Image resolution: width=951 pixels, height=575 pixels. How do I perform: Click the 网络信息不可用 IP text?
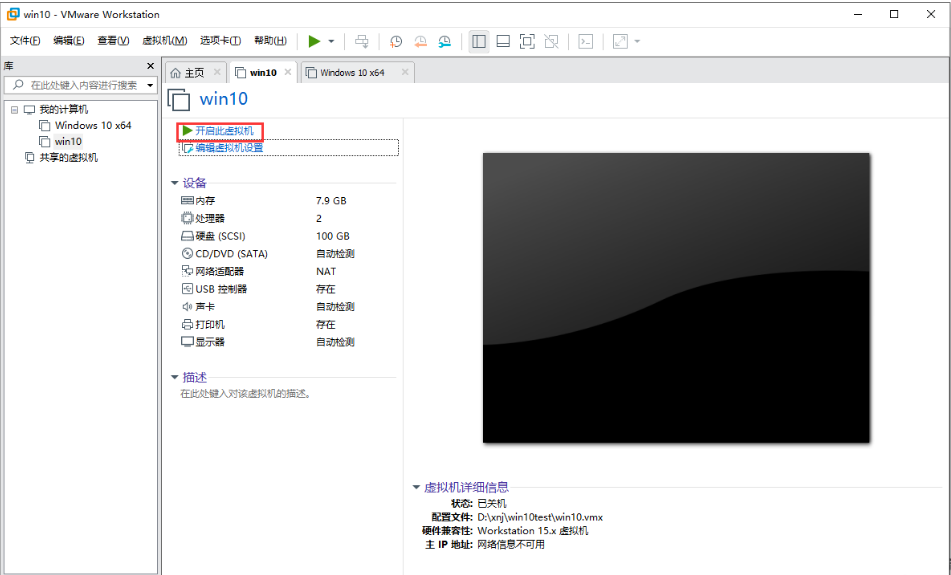[511, 545]
